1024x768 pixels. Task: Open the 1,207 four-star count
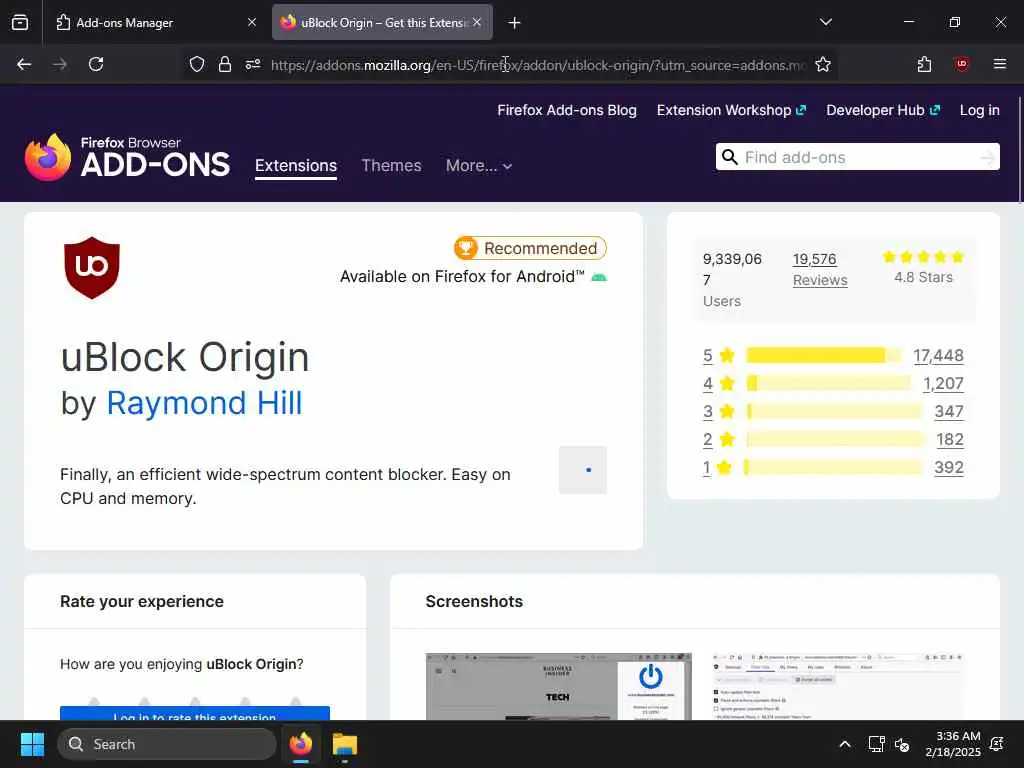pyautogui.click(x=943, y=384)
